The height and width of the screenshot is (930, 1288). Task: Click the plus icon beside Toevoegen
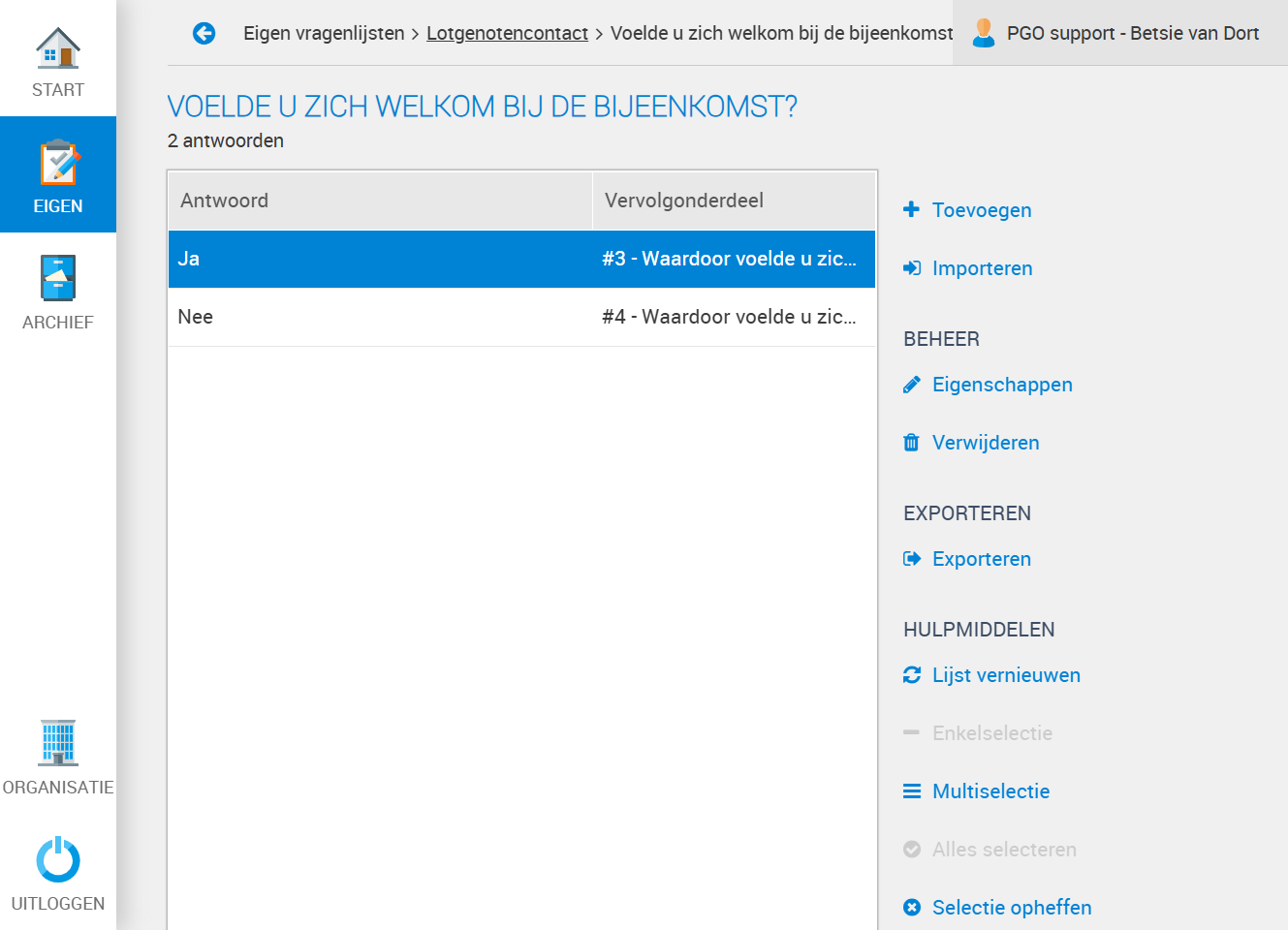[911, 209]
